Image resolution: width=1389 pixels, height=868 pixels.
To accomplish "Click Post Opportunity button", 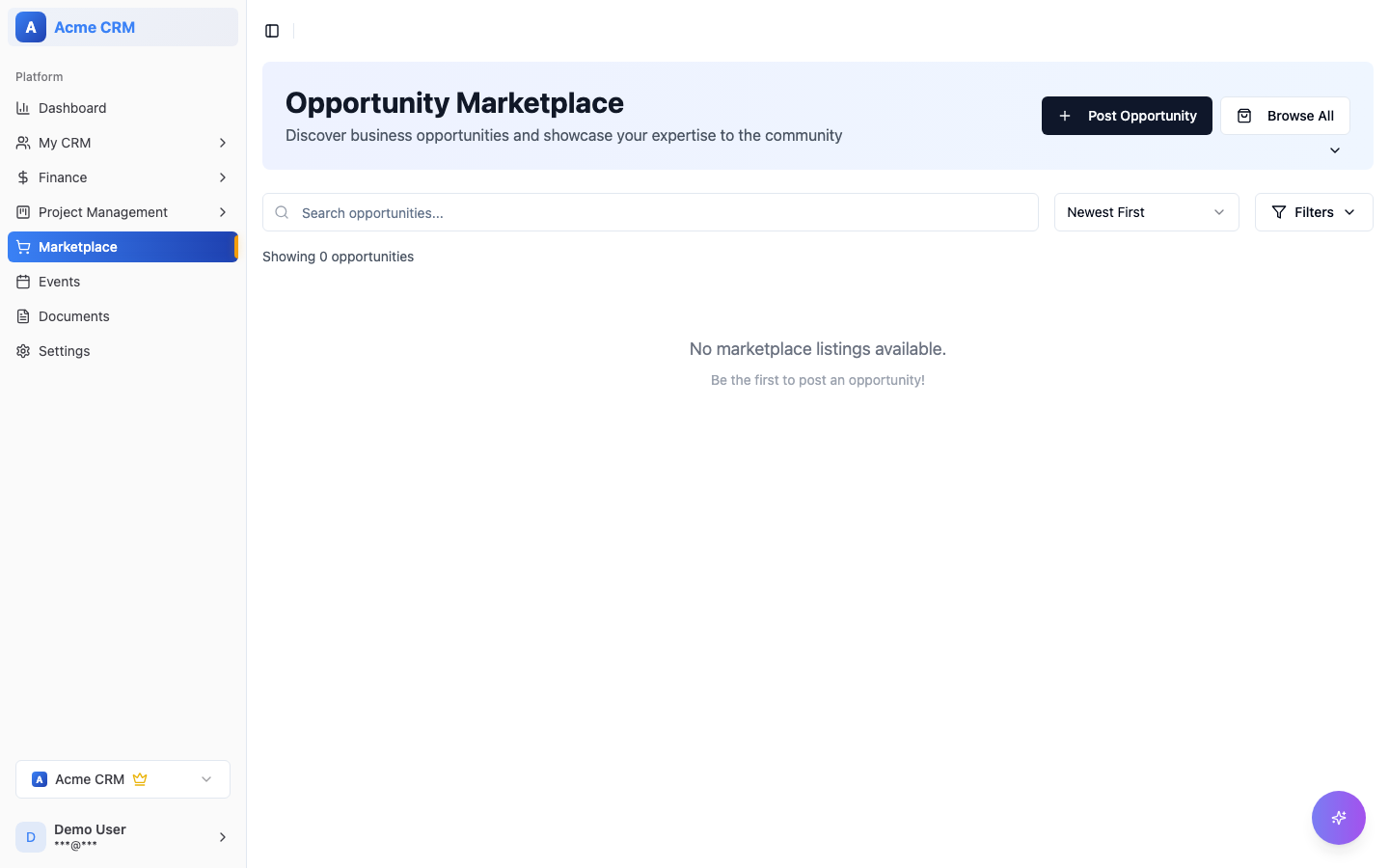I will click(1127, 116).
